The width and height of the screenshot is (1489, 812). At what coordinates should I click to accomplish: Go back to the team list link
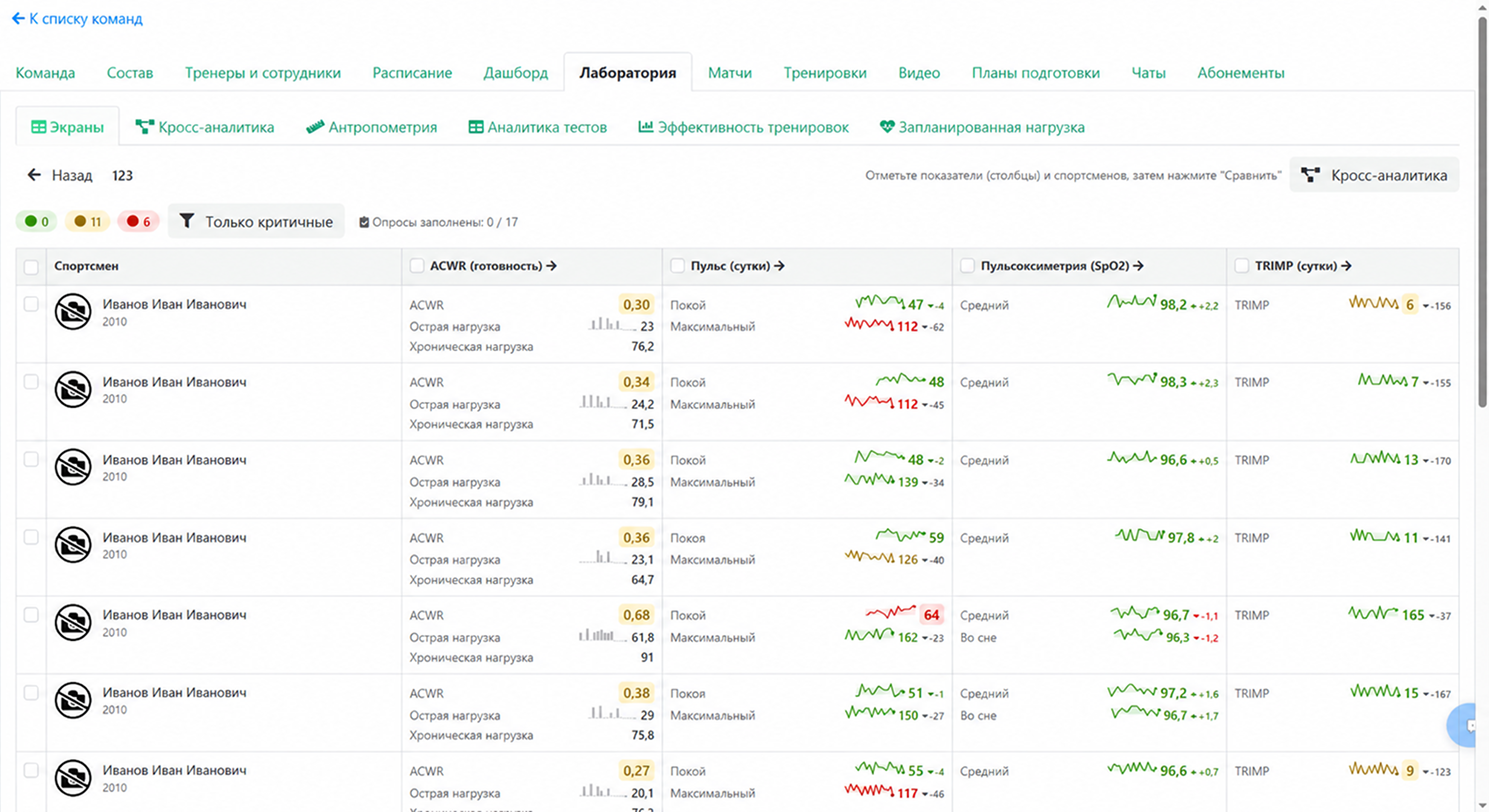click(x=77, y=19)
